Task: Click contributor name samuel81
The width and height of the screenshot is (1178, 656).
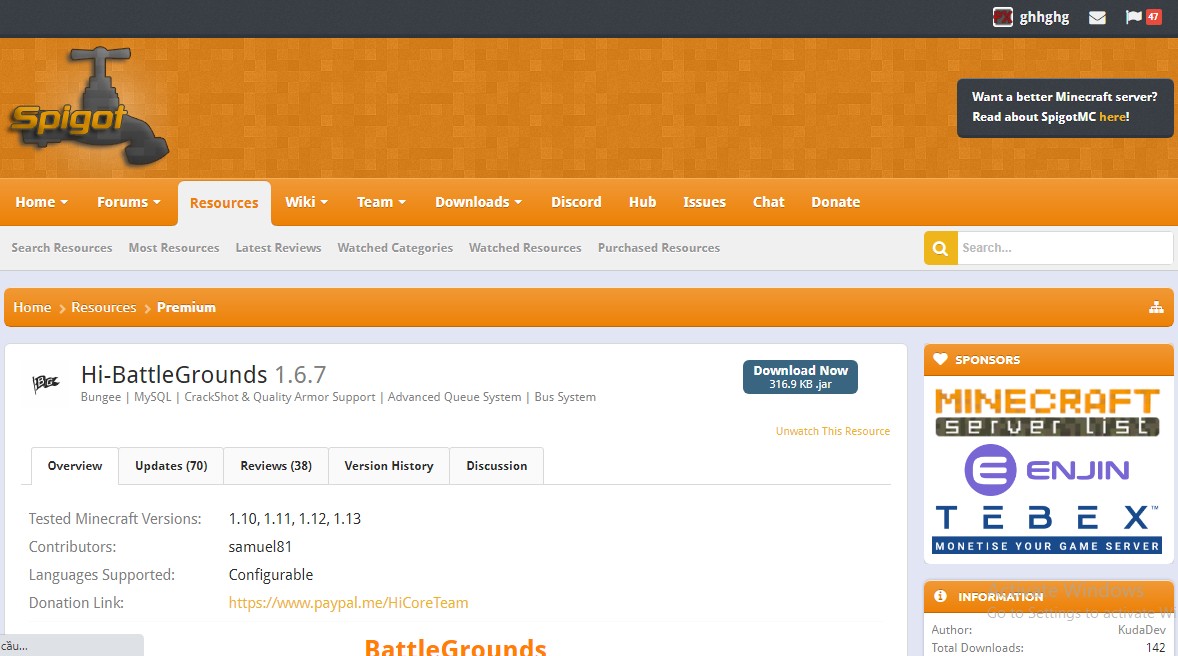Action: tap(260, 547)
